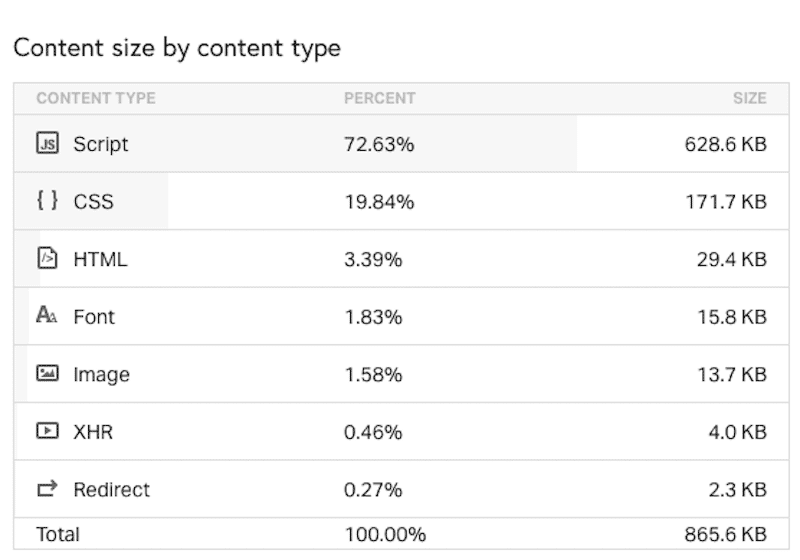Click the XHR type icon

[x=47, y=431]
